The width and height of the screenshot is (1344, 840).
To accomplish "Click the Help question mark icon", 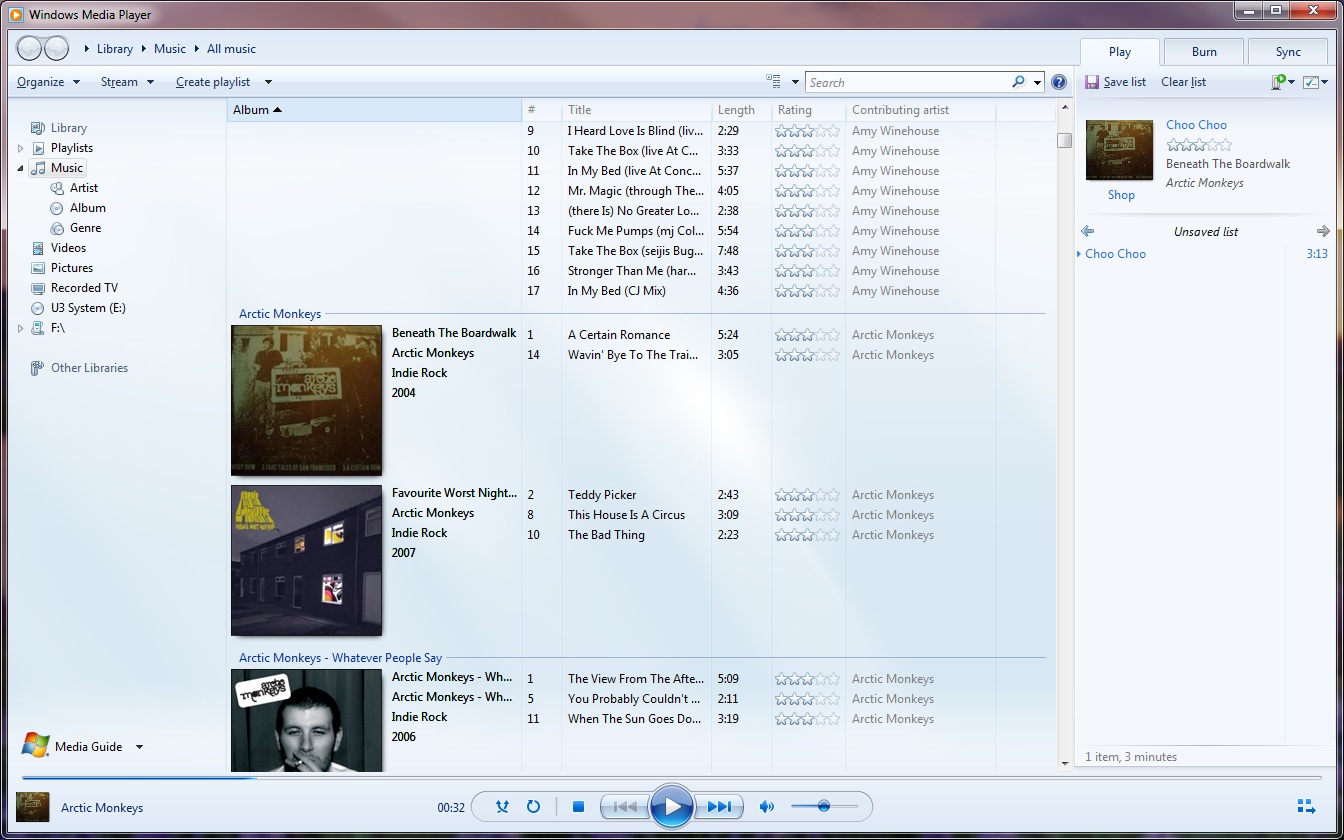I will pos(1059,82).
